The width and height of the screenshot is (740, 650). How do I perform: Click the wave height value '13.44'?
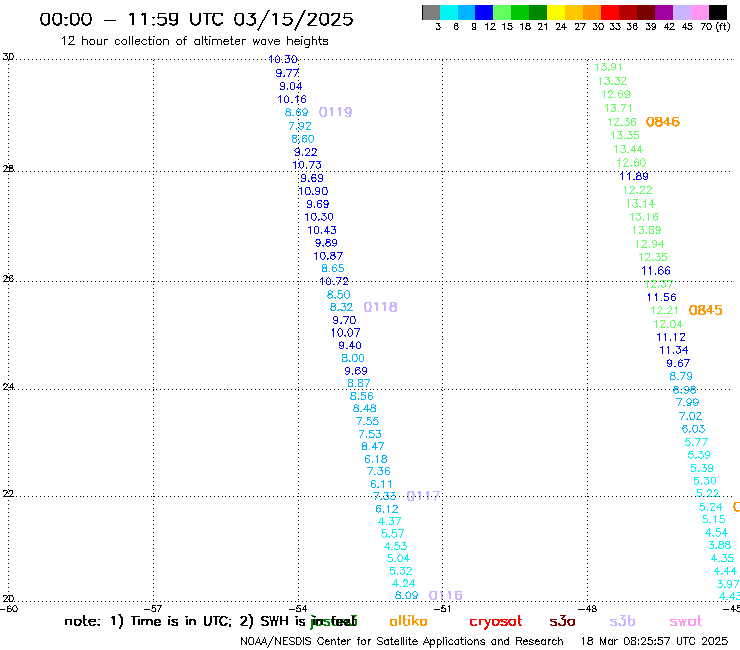pos(628,149)
